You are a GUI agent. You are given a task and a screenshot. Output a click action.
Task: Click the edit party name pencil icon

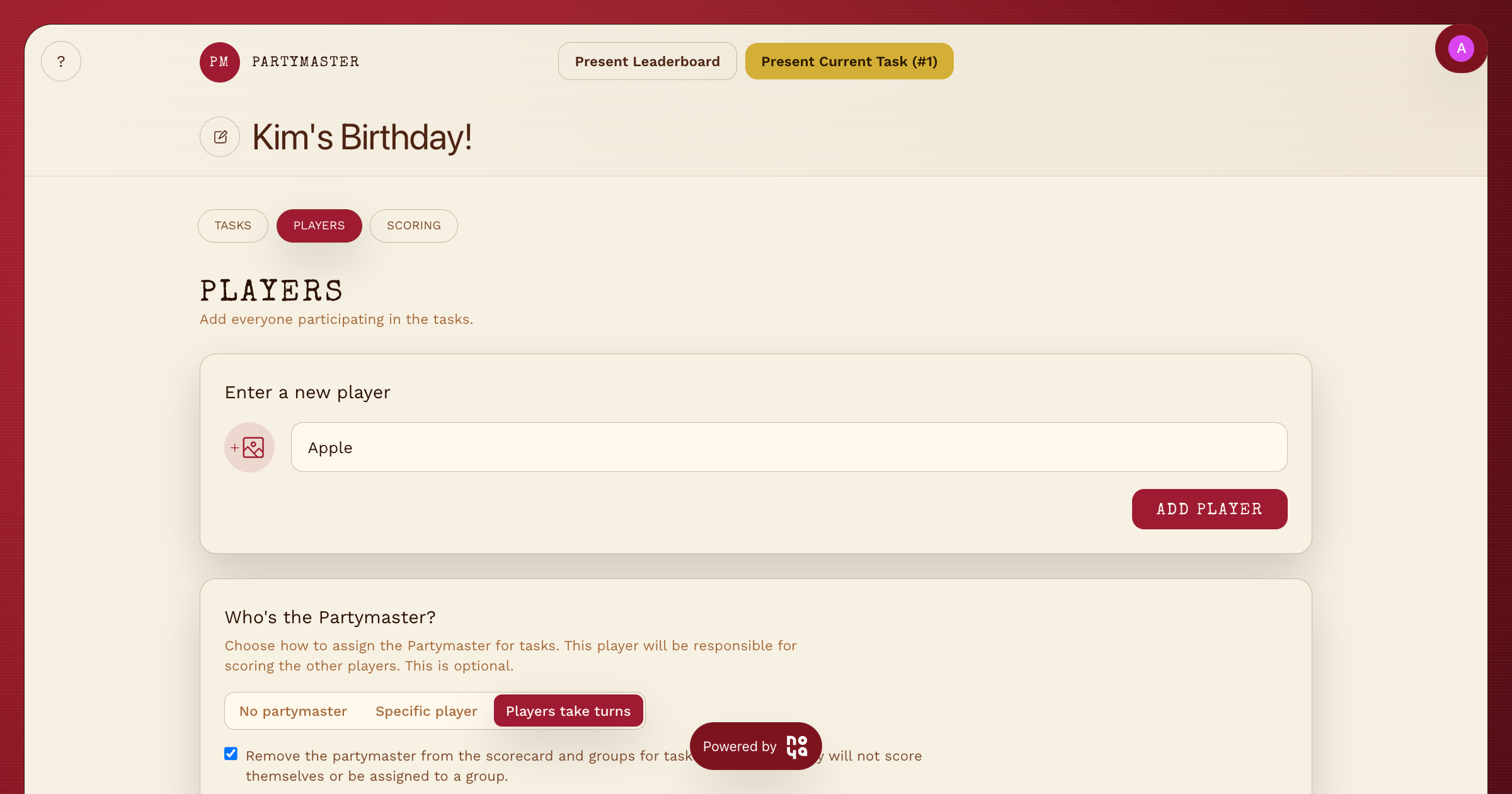[x=220, y=137]
